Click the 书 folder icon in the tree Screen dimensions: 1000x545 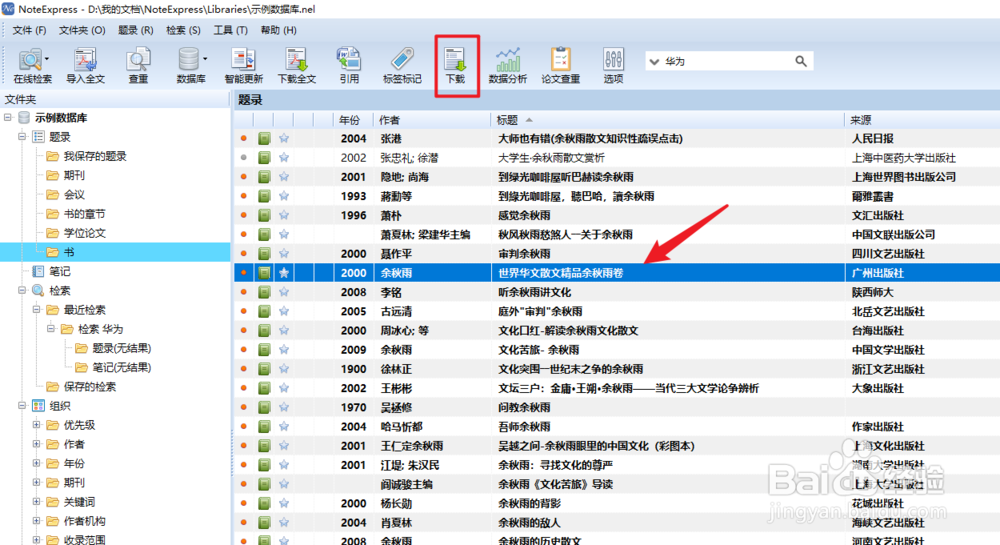point(52,252)
